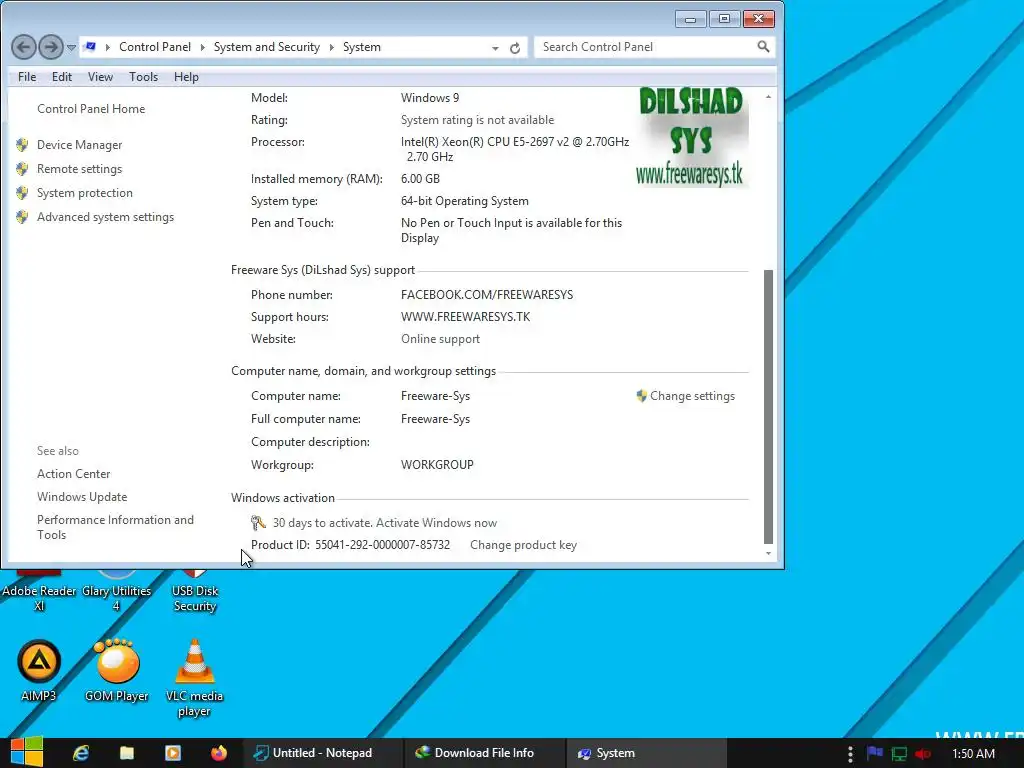
Task: Expand the arrow after Control Panel breadcrumb
Action: tap(202, 47)
